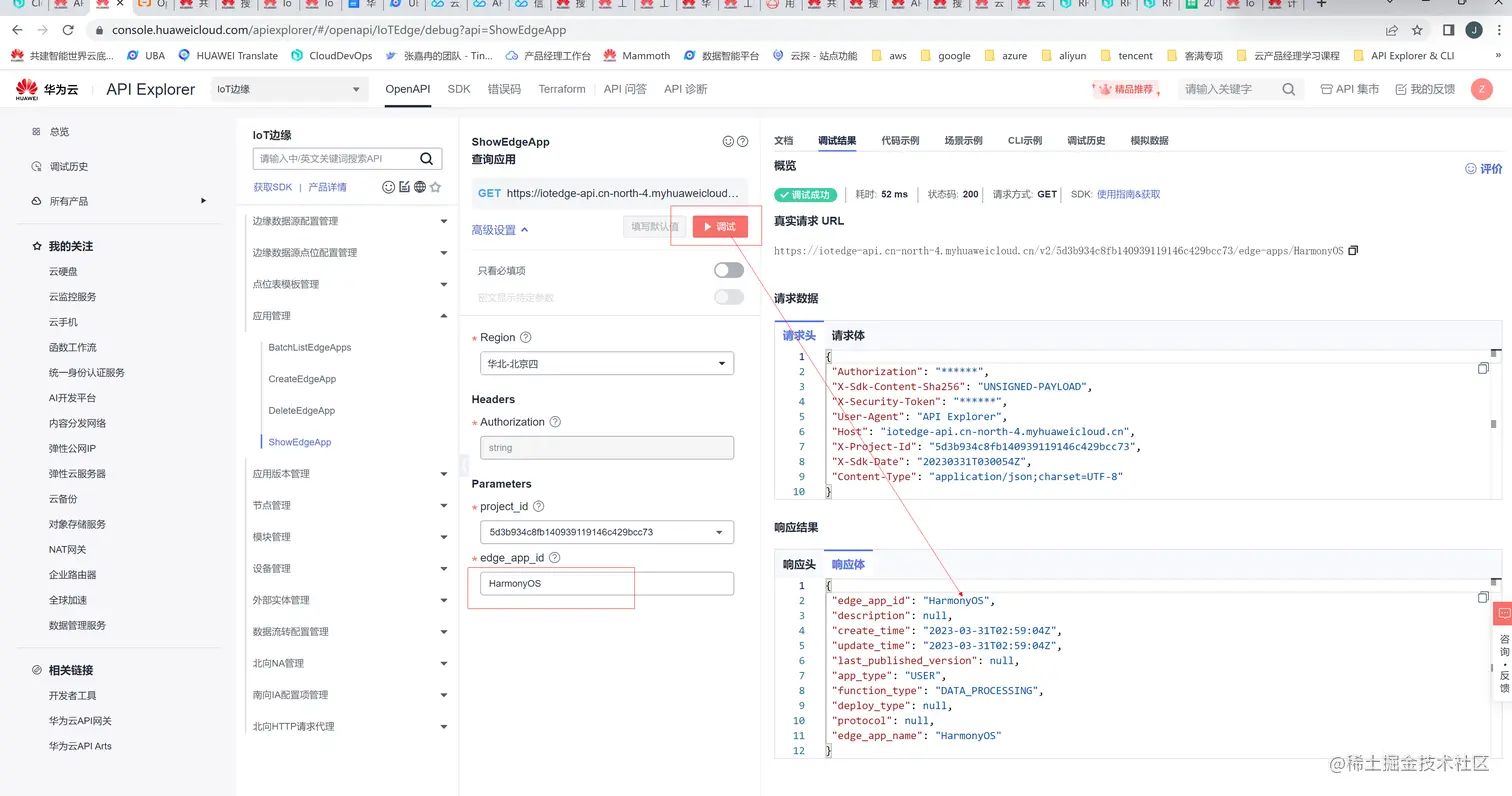Click the red chat icon at right edge
Image resolution: width=1512 pixels, height=796 pixels.
coord(1503,612)
